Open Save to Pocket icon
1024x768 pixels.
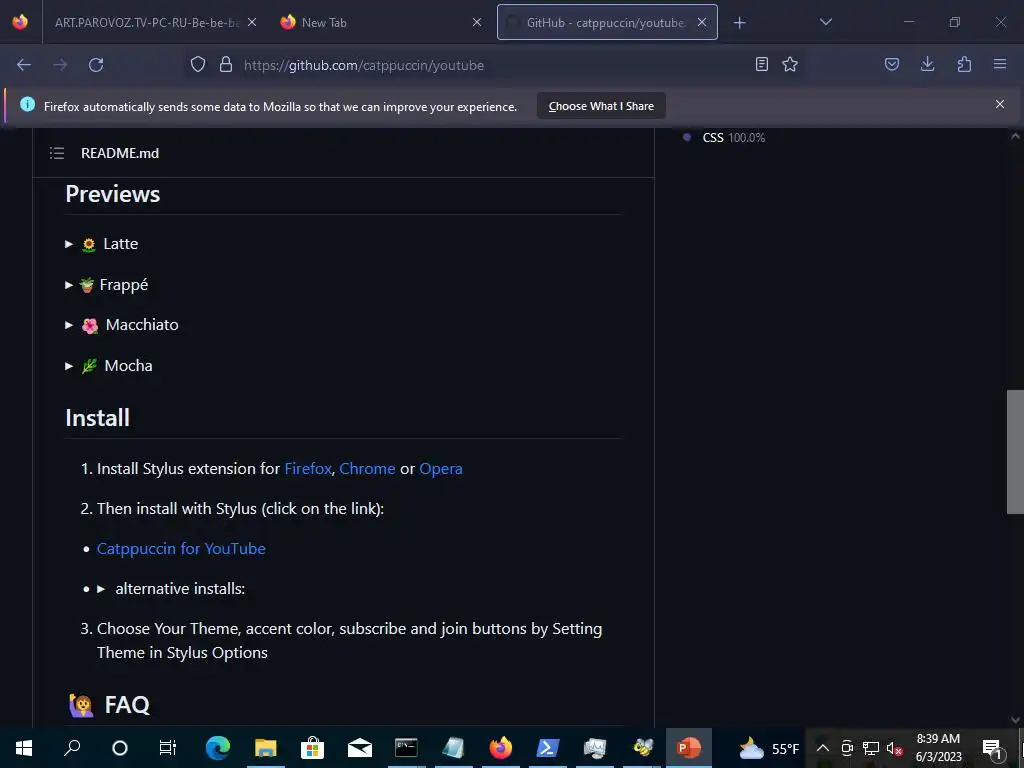(892, 64)
